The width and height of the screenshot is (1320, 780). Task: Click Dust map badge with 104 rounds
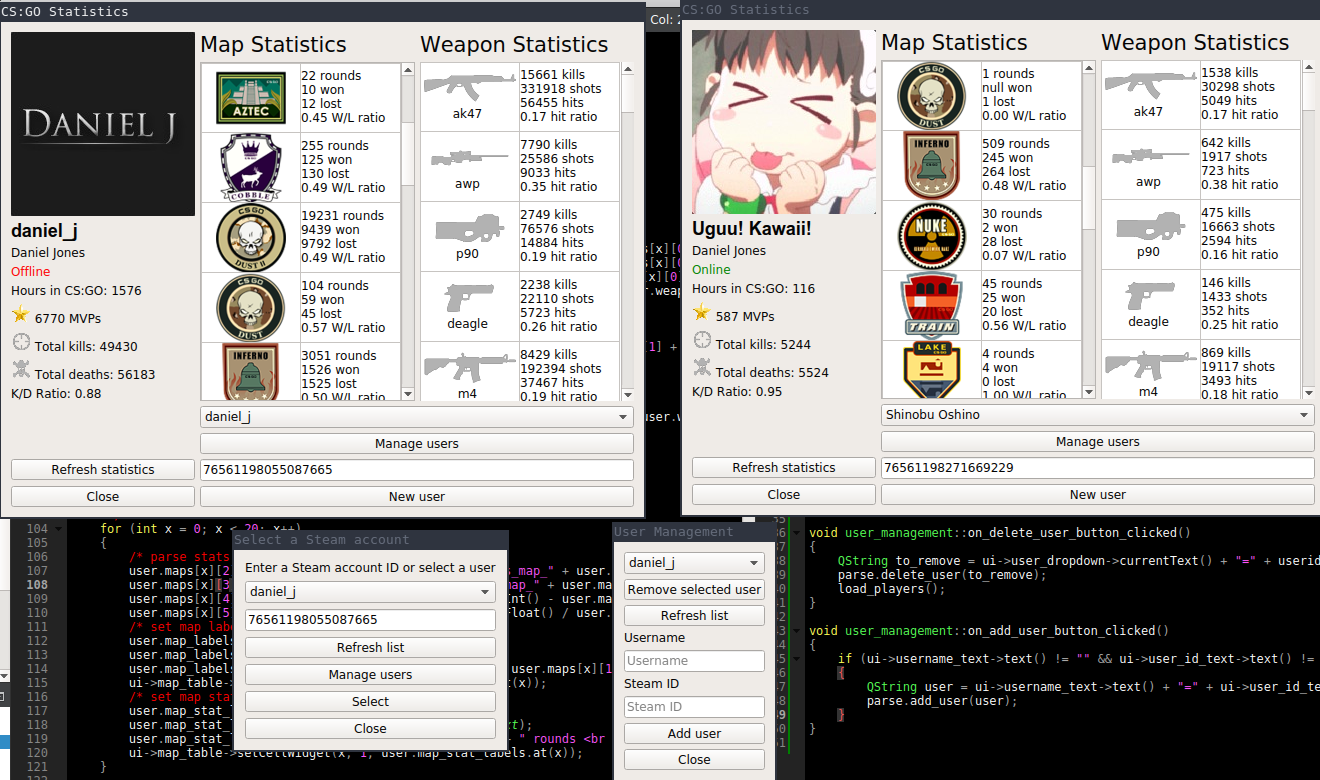pos(251,307)
